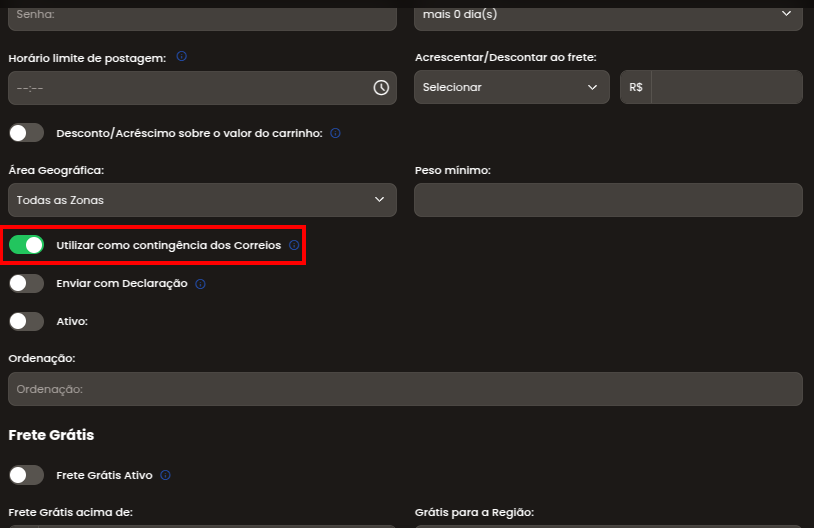Click the Horário limite de postagem time field

[x=202, y=88]
